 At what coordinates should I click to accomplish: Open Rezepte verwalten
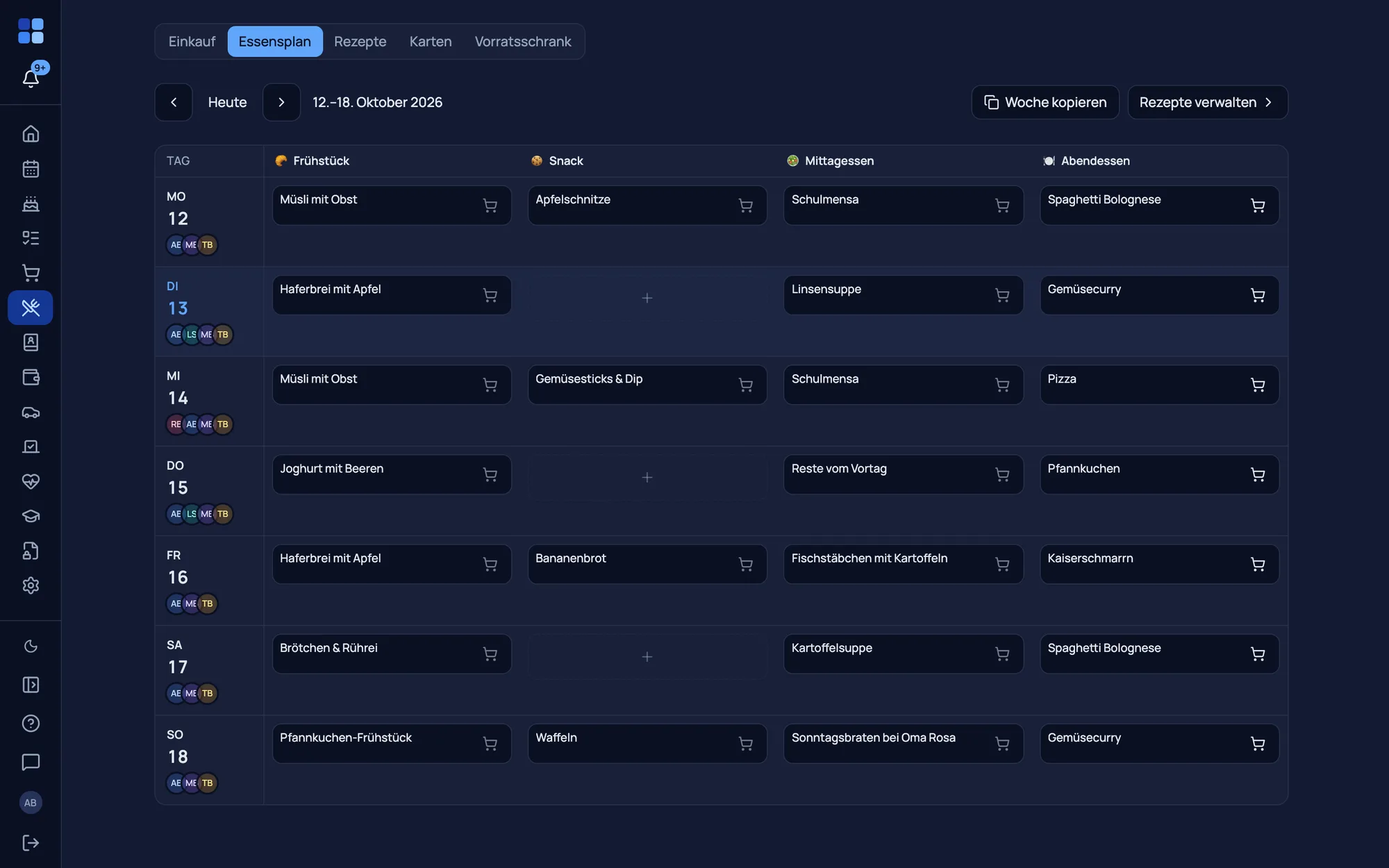tap(1208, 102)
